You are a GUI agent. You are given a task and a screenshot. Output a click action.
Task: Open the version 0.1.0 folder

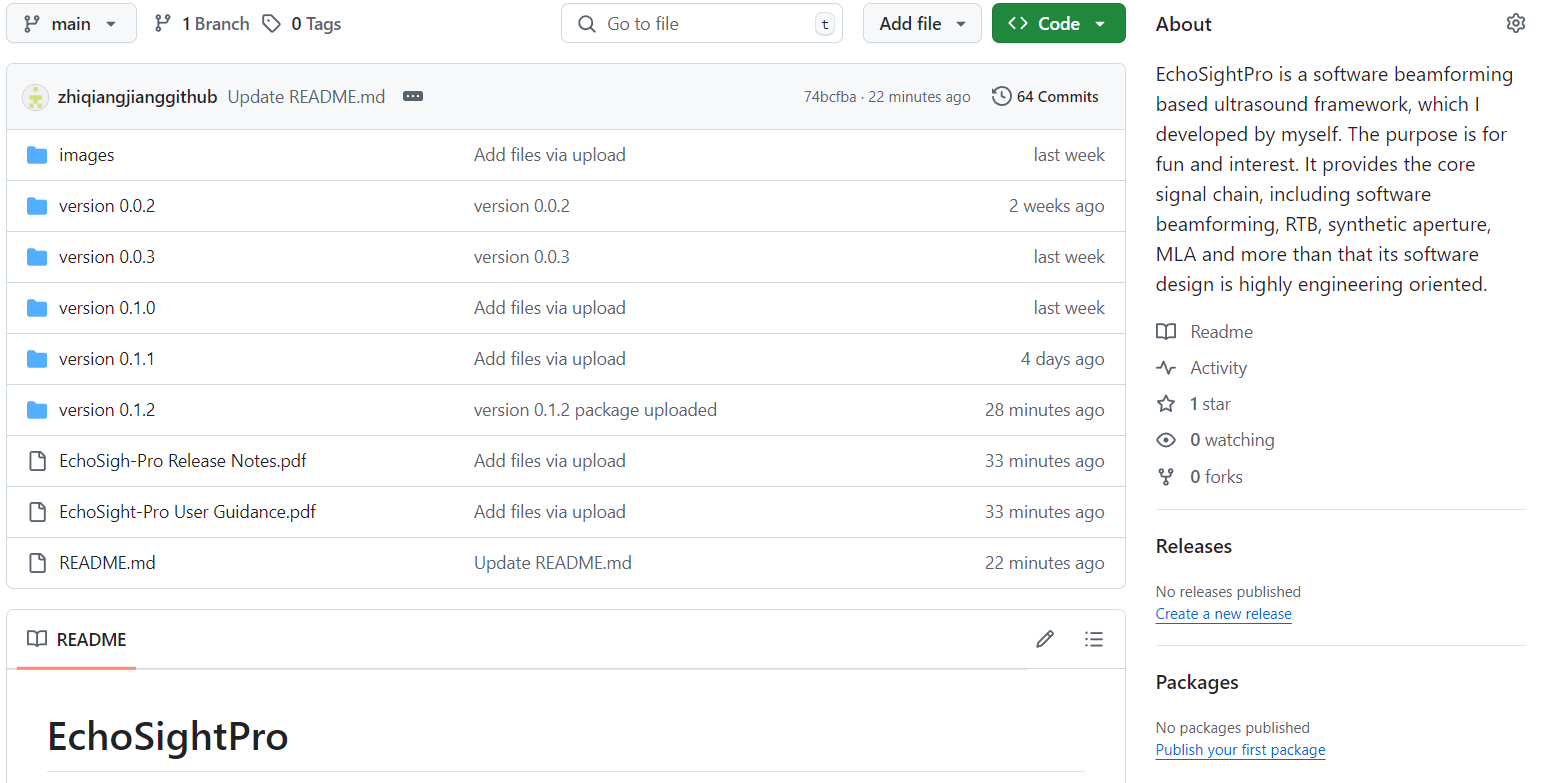pyautogui.click(x=107, y=308)
